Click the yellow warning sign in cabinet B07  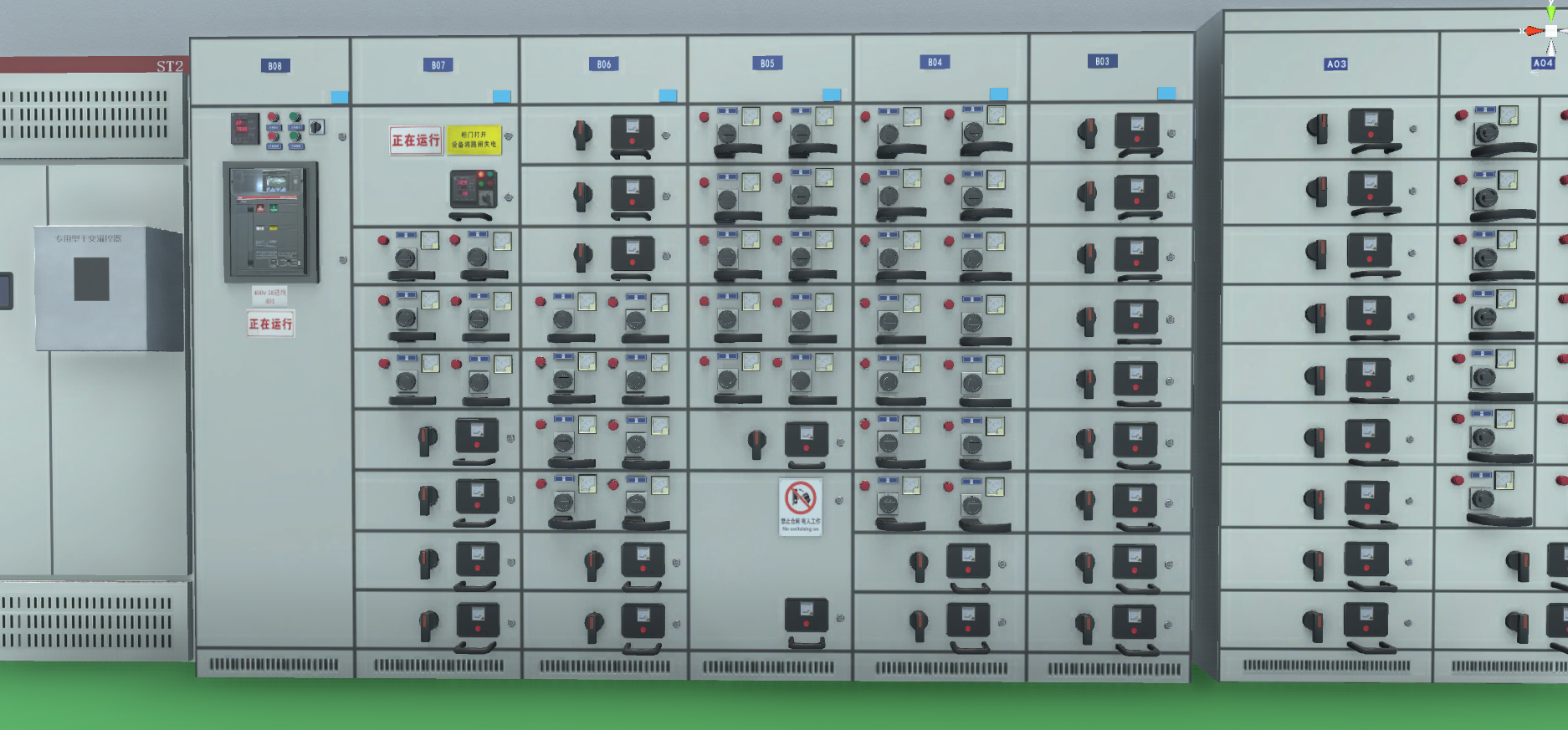click(474, 140)
